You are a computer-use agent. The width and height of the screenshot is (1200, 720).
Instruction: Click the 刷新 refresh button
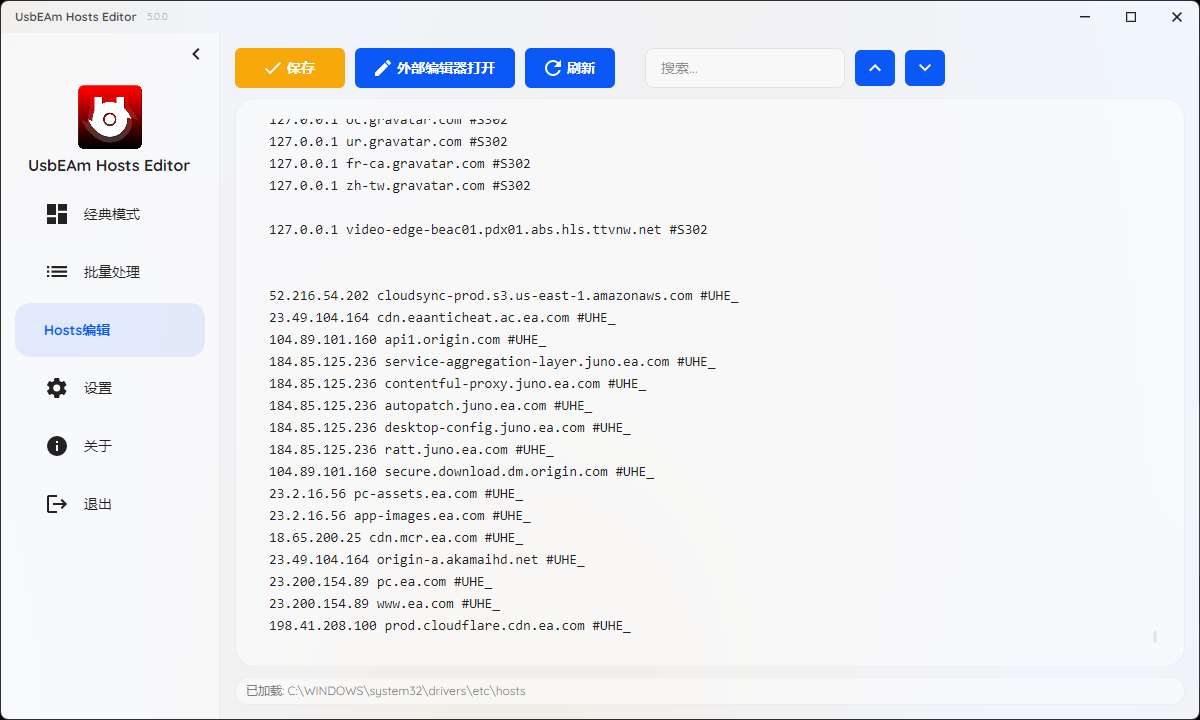click(x=570, y=68)
